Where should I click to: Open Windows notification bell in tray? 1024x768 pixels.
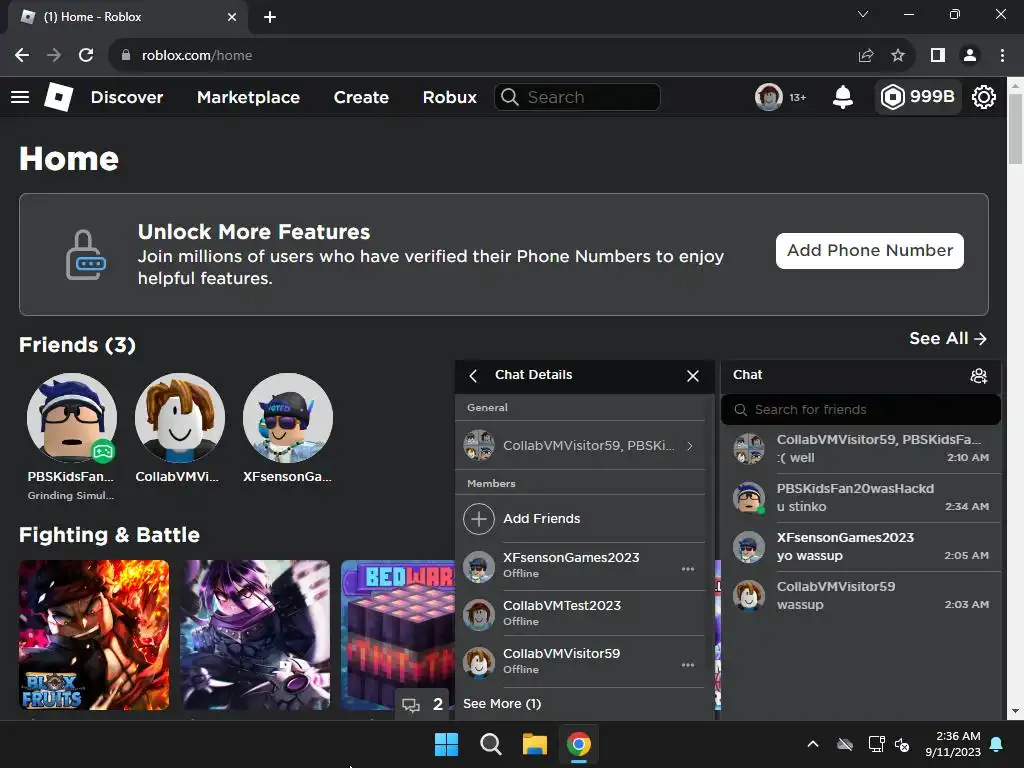(997, 744)
